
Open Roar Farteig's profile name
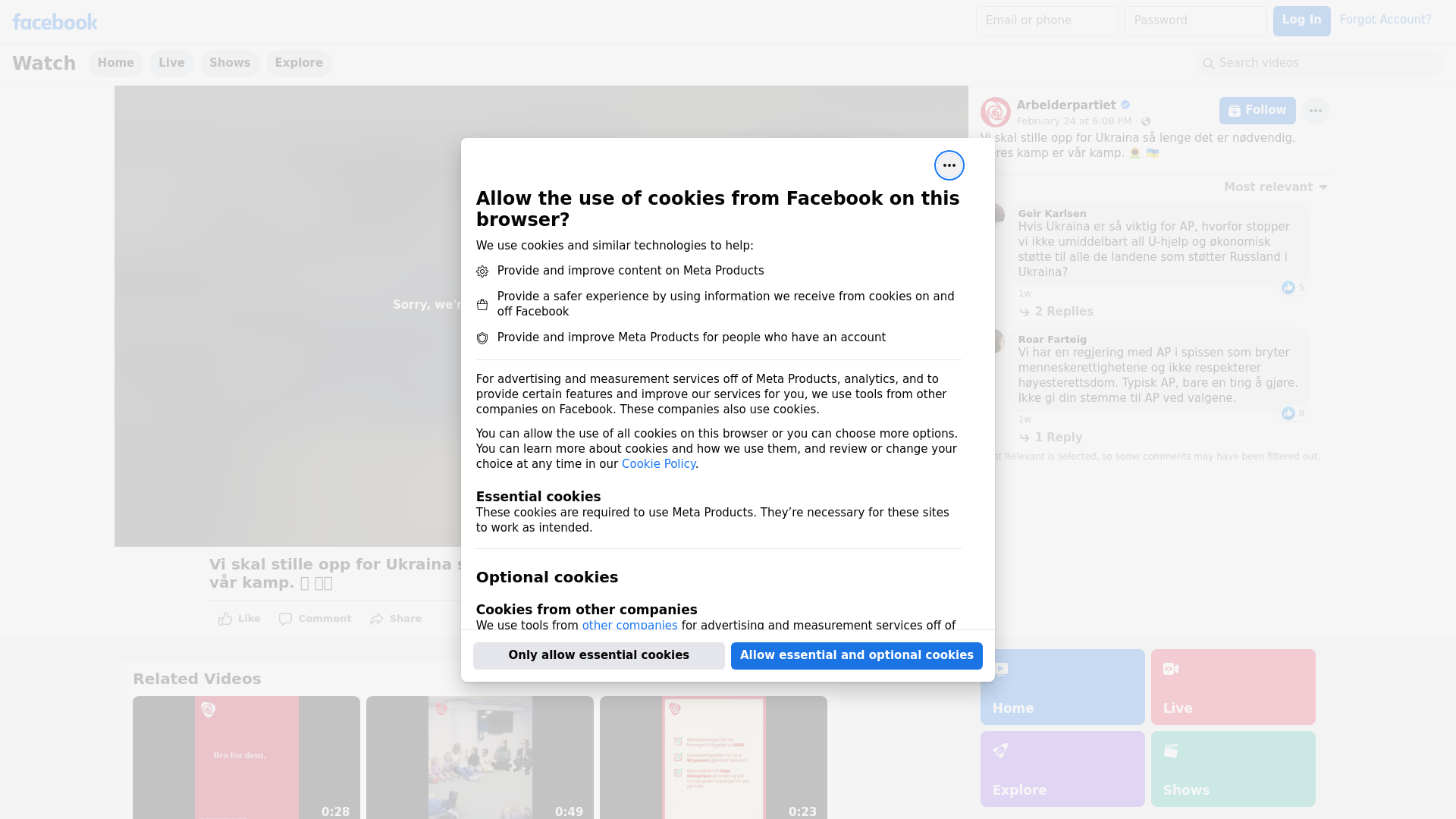click(x=1052, y=340)
